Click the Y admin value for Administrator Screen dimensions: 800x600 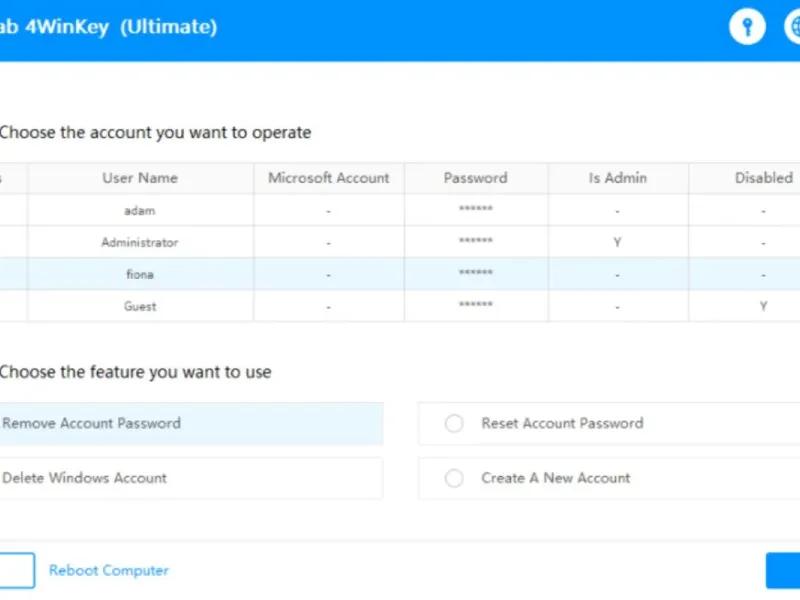tap(617, 242)
